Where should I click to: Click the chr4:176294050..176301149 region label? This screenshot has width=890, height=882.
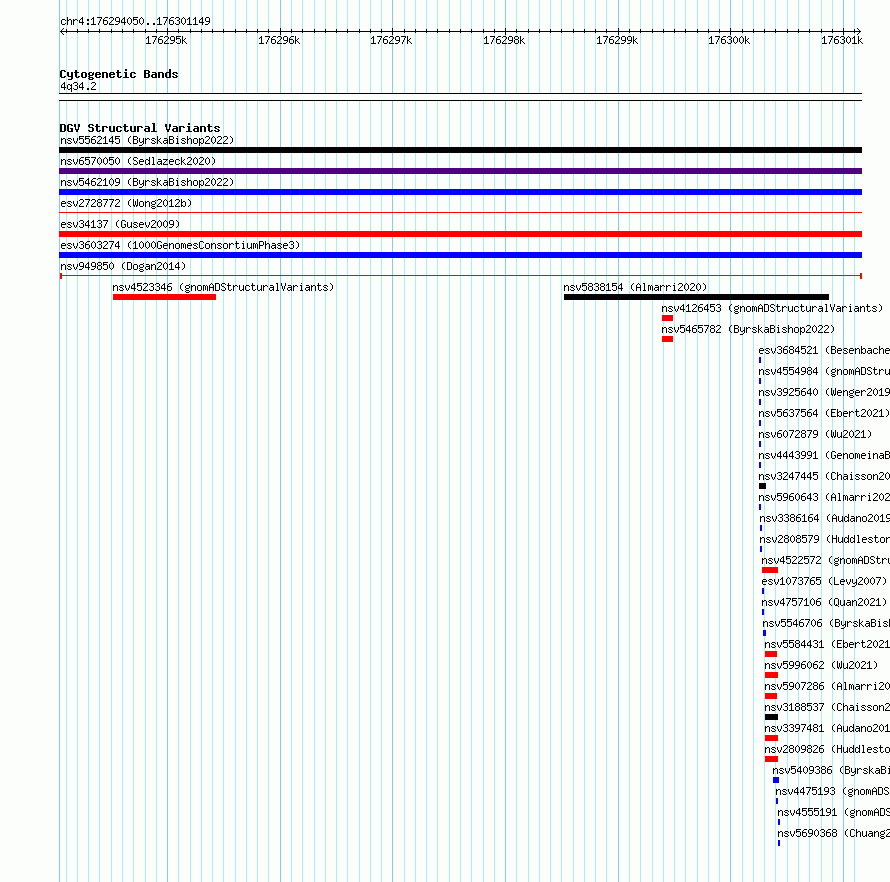135,21
